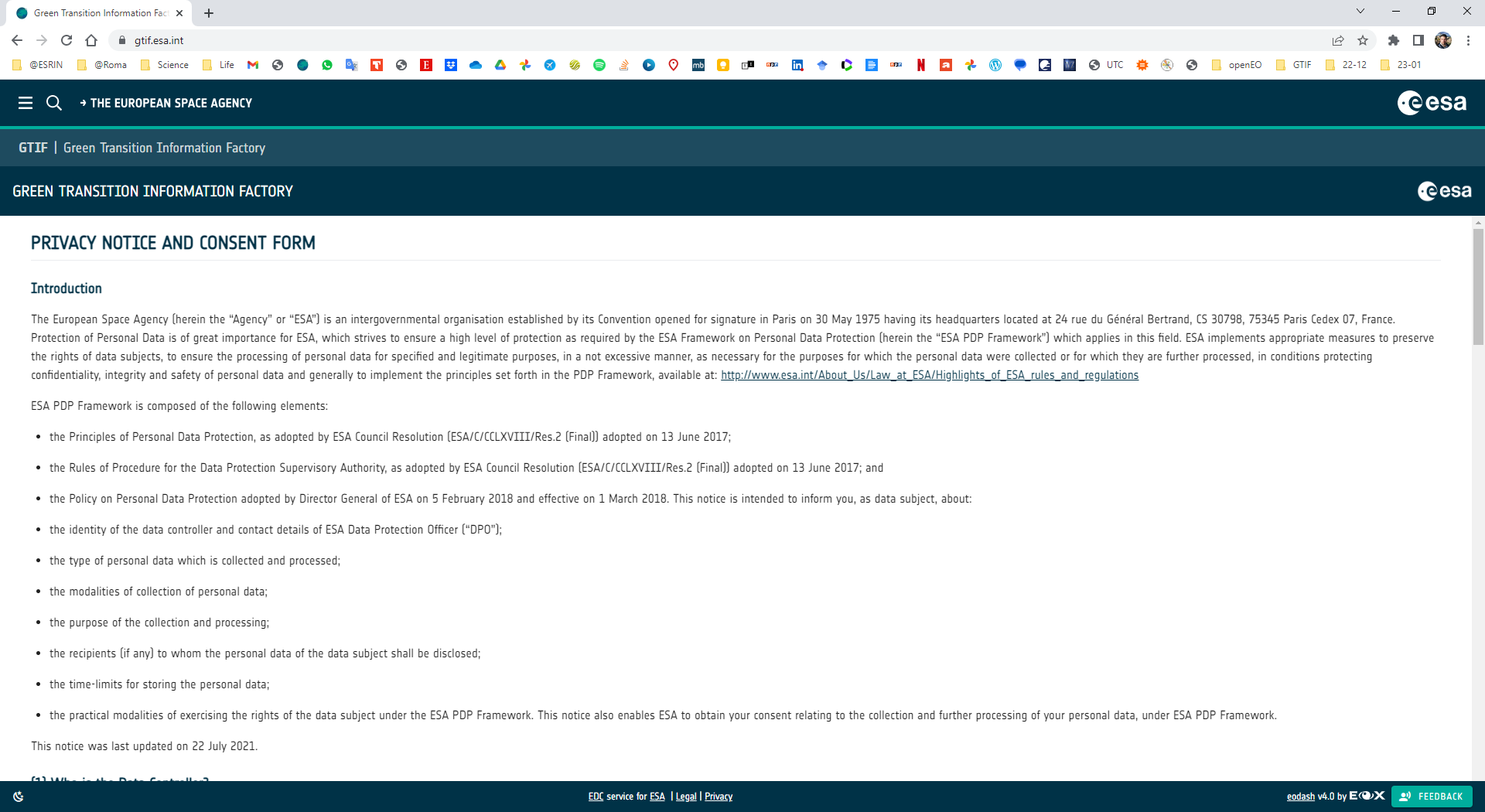The height and width of the screenshot is (812, 1485).
Task: Launch WhatsApp Web bookmark
Action: [326, 65]
